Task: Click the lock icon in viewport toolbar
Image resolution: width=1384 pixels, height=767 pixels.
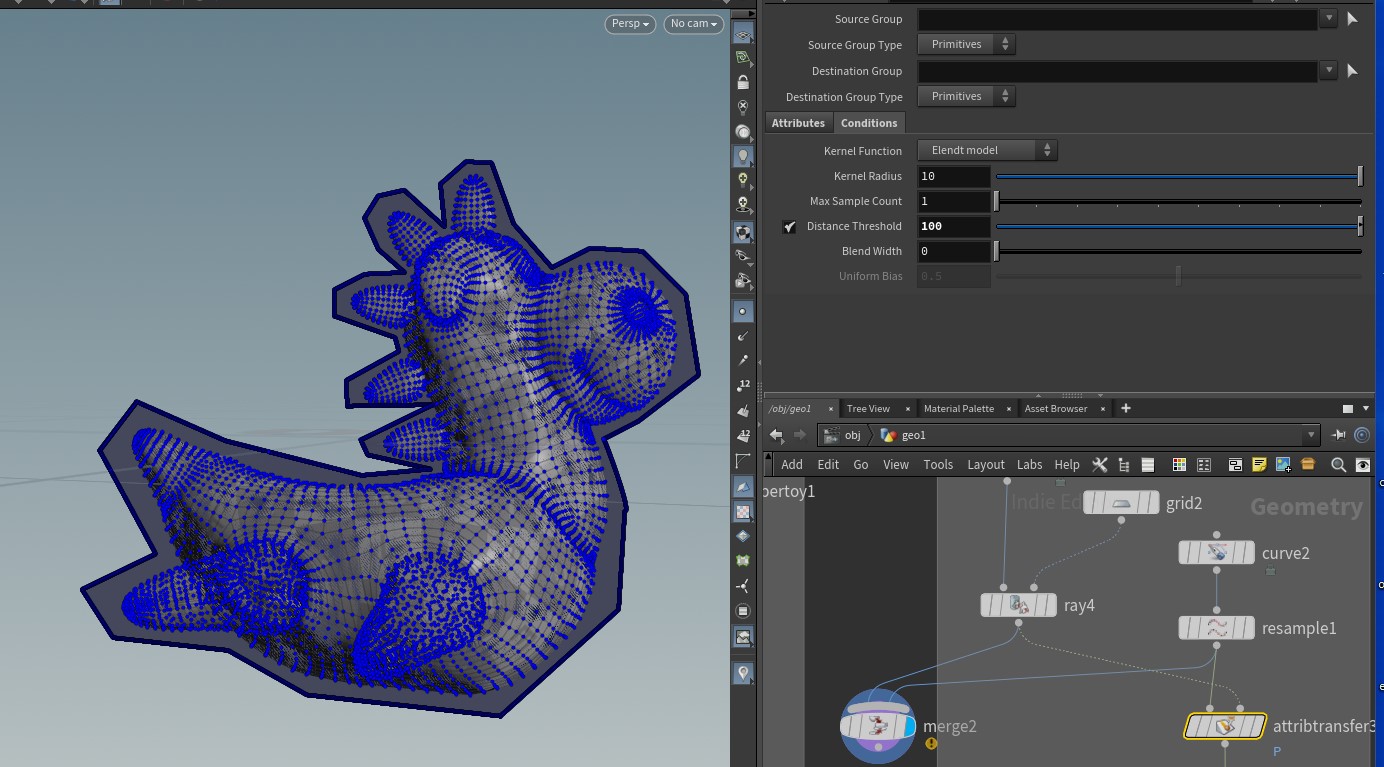Action: coord(743,83)
